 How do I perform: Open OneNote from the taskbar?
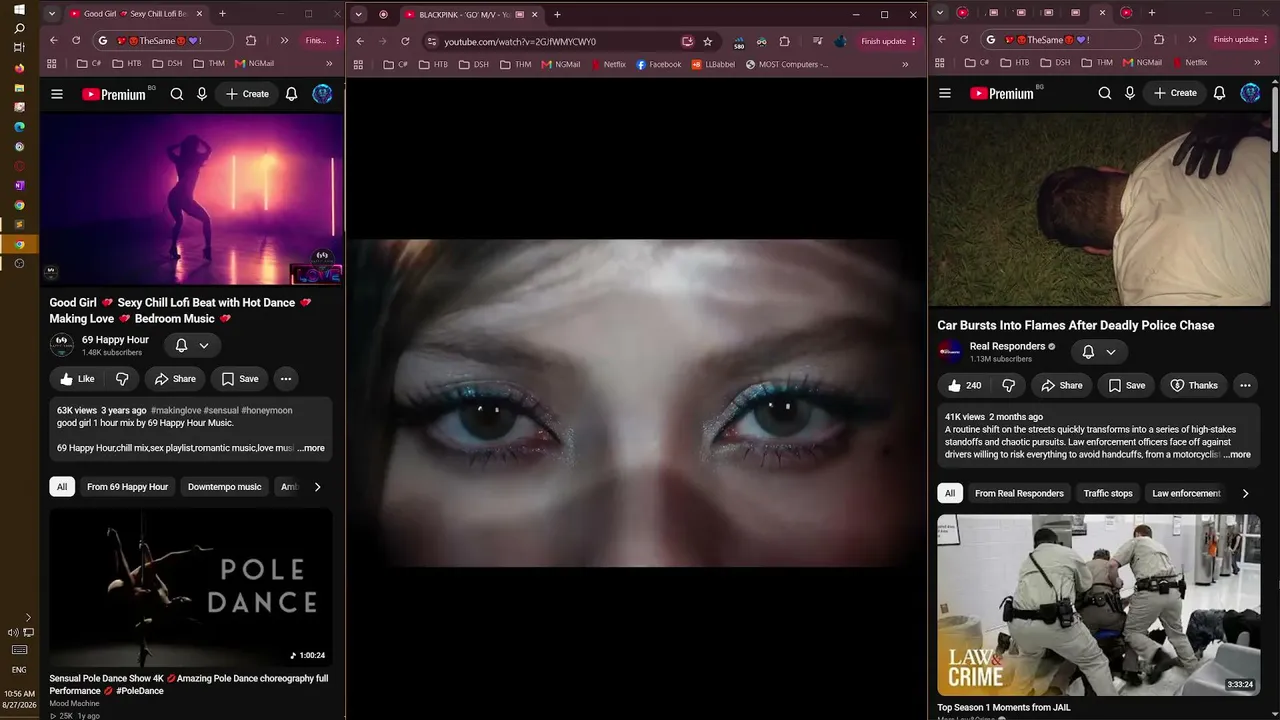19,185
